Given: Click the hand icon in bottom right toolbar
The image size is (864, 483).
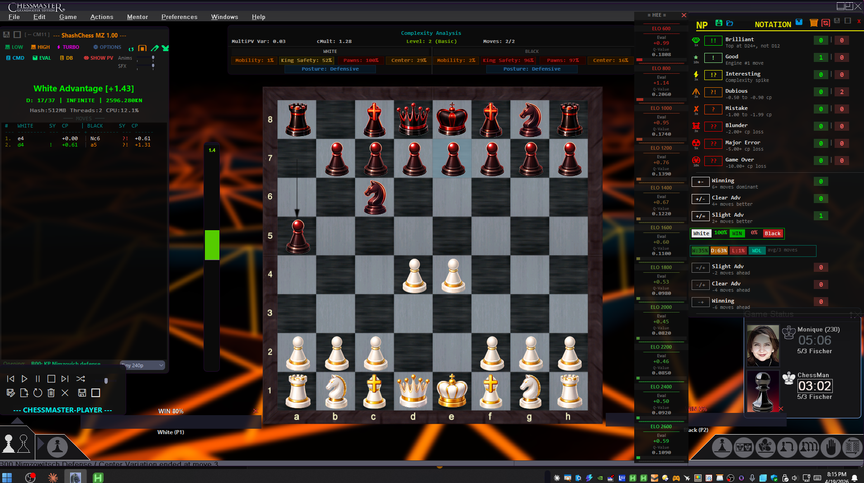Looking at the screenshot, I should tap(830, 447).
